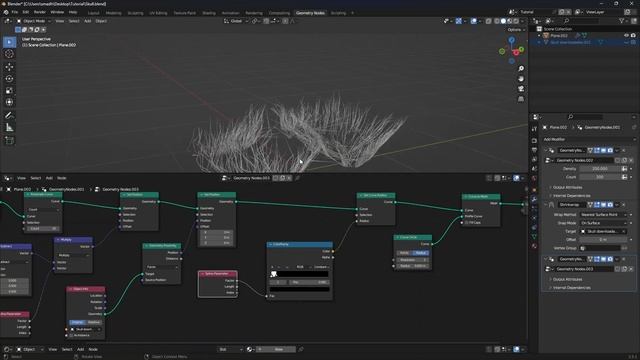This screenshot has width=640, height=360.
Task: Toggle As Instance checkbox on Object Info node
Action: 72,336
